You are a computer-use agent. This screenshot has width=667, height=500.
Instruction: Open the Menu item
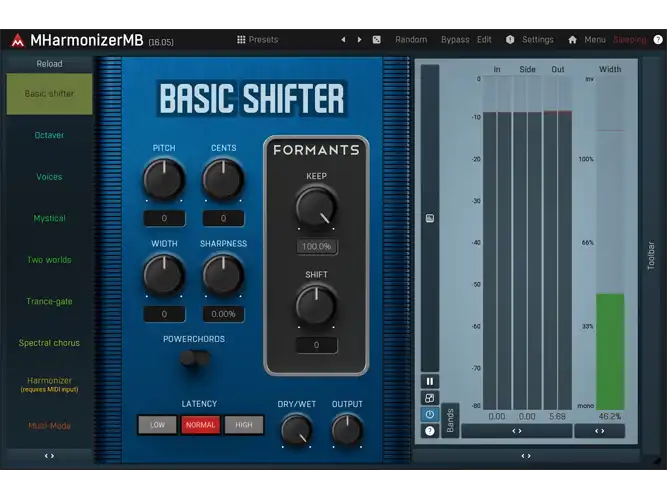coord(595,40)
